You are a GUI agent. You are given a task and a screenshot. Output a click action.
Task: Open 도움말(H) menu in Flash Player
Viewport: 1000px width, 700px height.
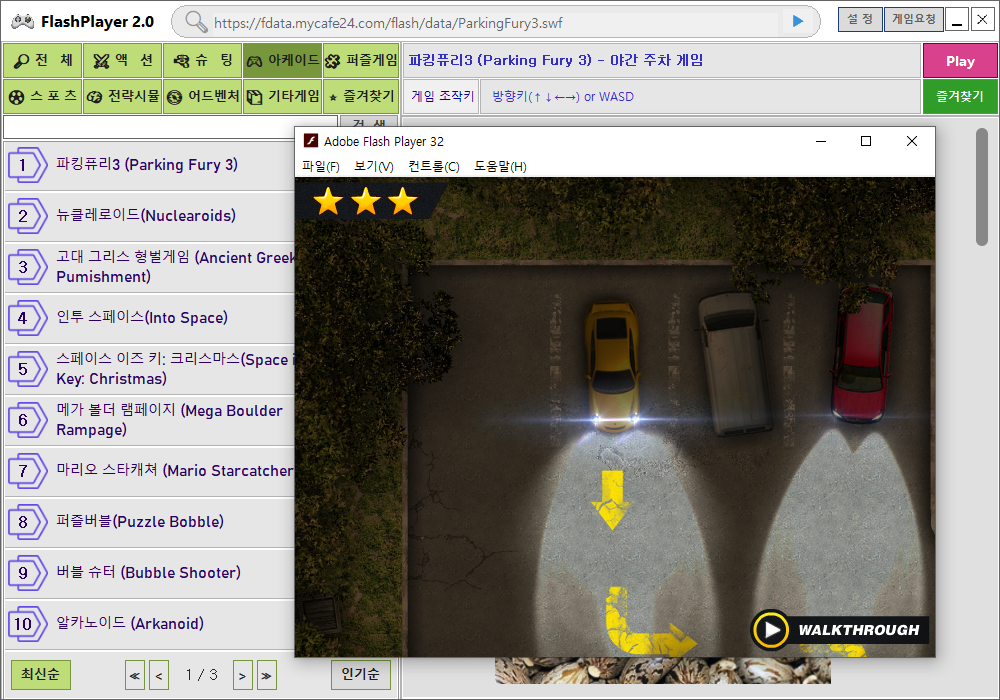500,166
